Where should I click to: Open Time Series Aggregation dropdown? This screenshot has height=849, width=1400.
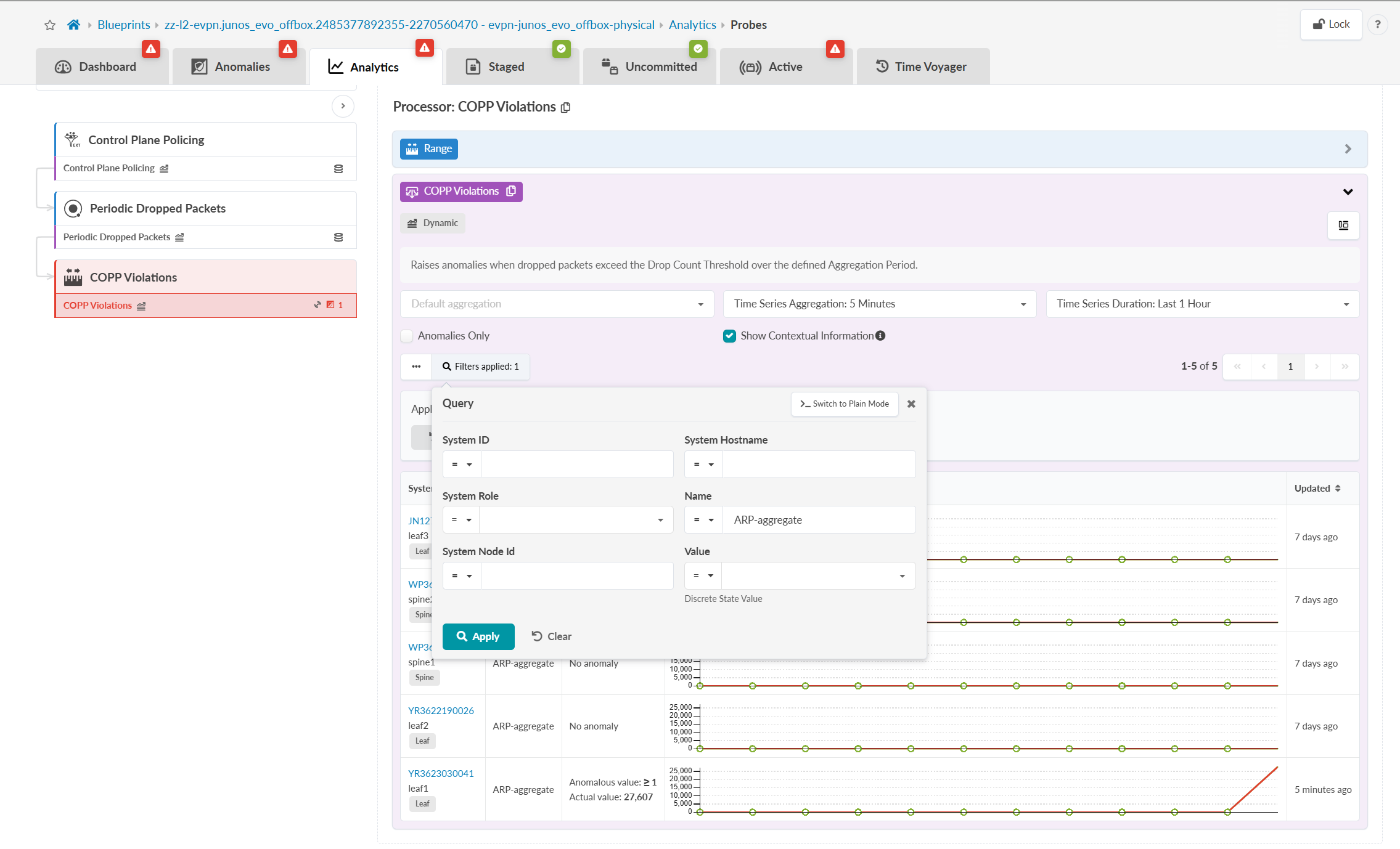(x=880, y=304)
